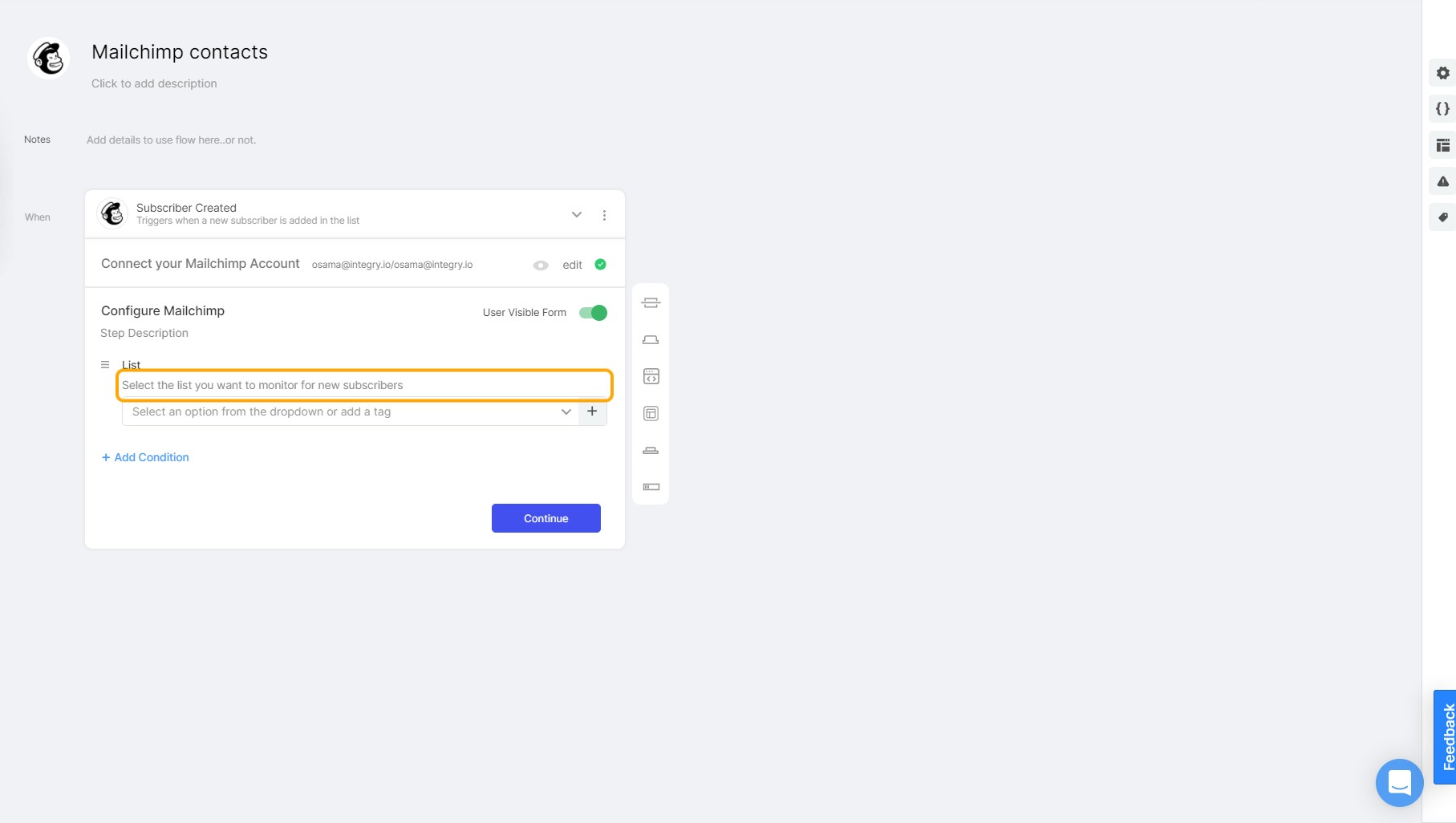1456x823 pixels.
Task: Click Add Condition link
Action: (145, 457)
